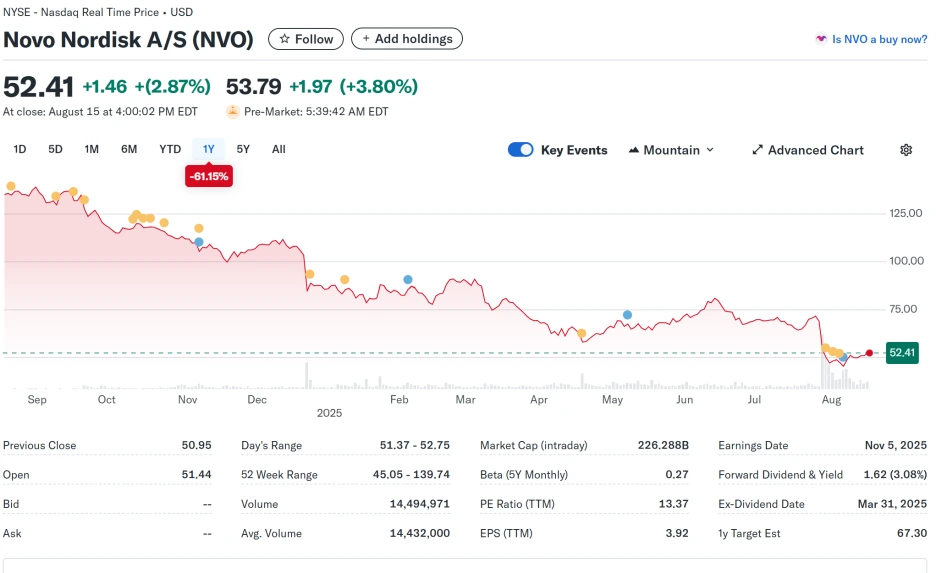Click the Volume value 14,494,971
936x573 pixels.
tap(420, 504)
